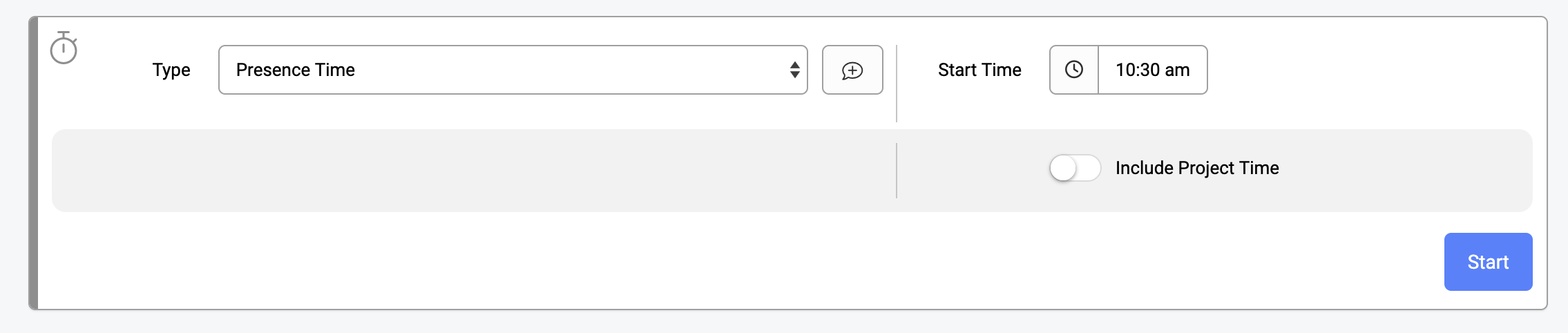Screen dimensions: 1568x333
Task: Edit the 10:30 am start time field
Action: (1153, 70)
